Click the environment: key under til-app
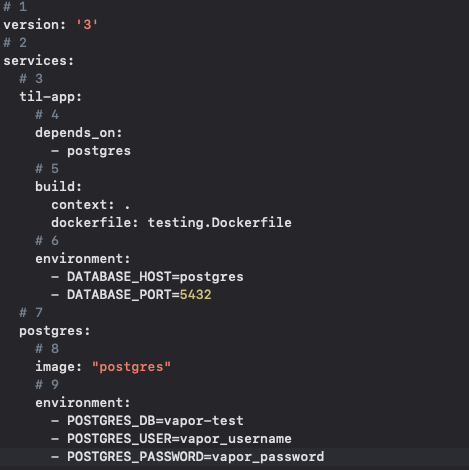Viewport: 469px width, 470px height. click(x=83, y=259)
